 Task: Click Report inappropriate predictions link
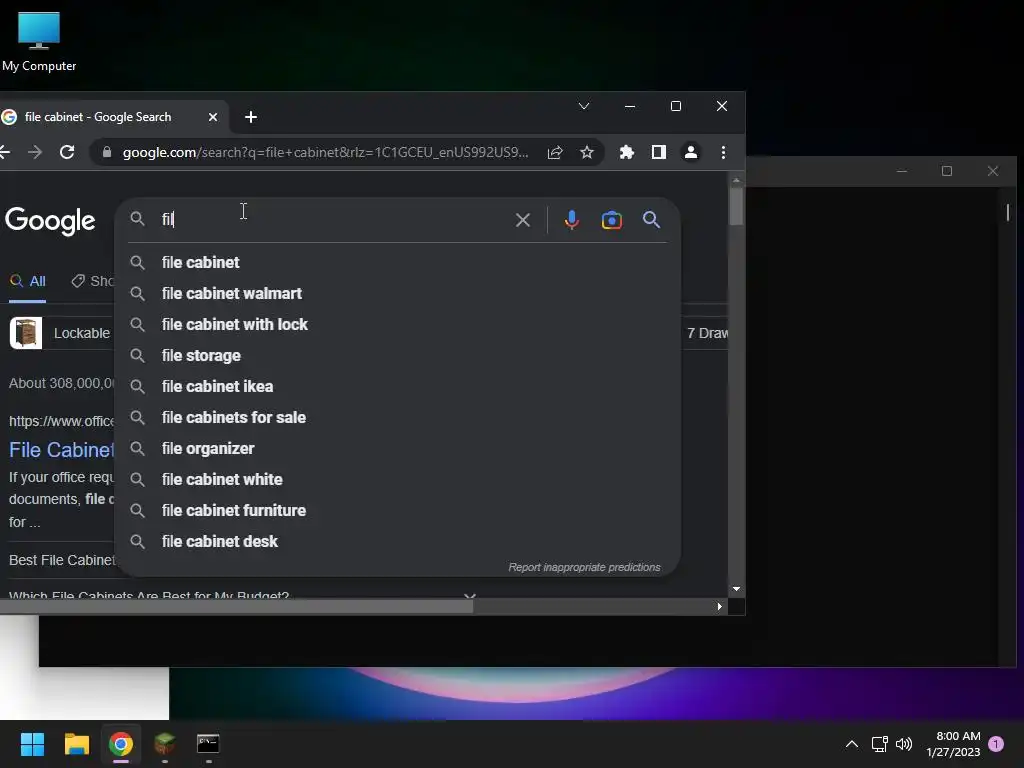point(584,567)
